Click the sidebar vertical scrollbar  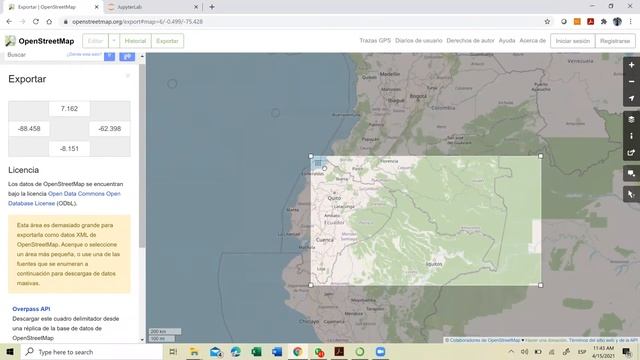[x=142, y=155]
